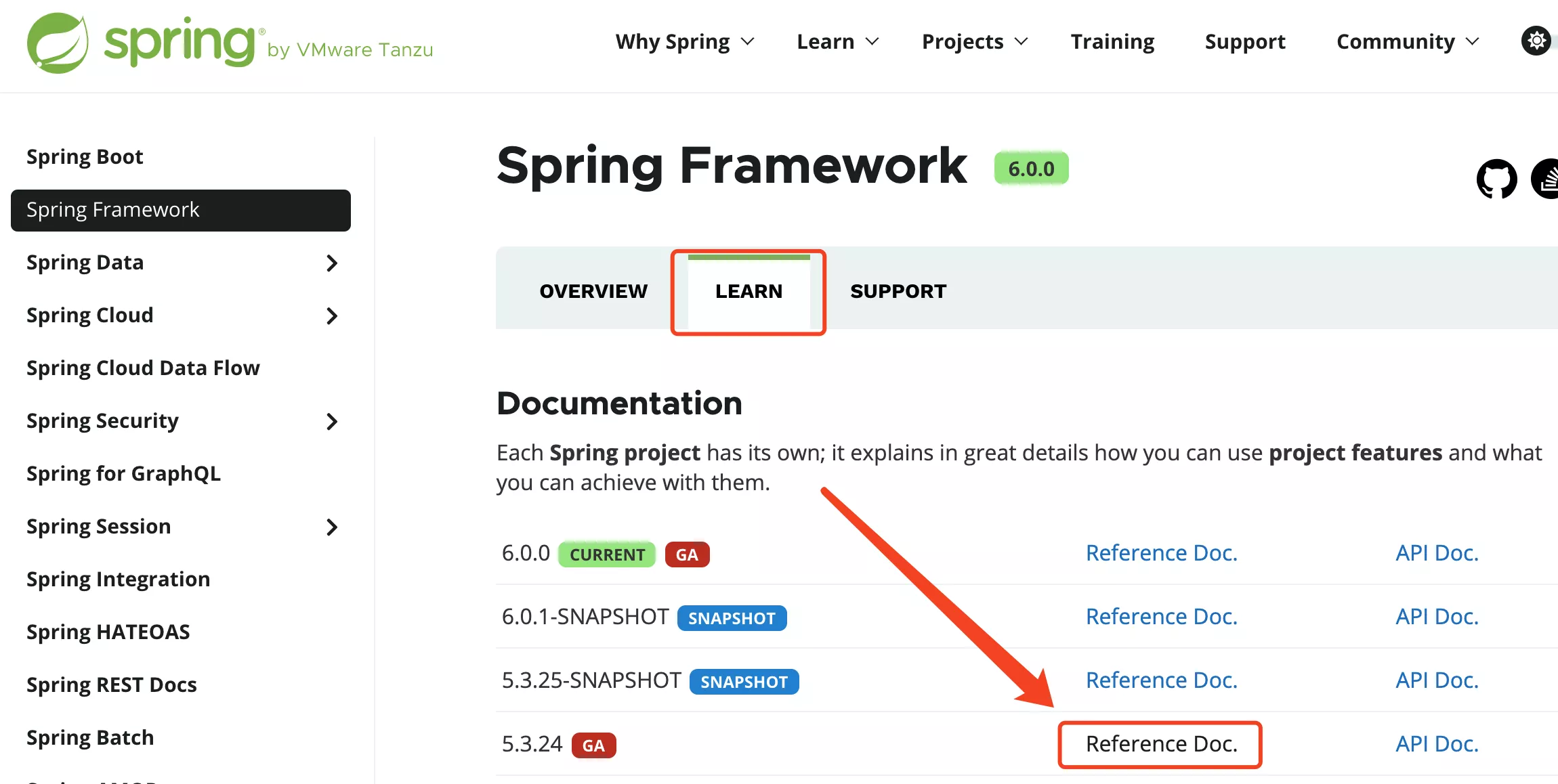Open Spring HATEOAS project

point(108,632)
